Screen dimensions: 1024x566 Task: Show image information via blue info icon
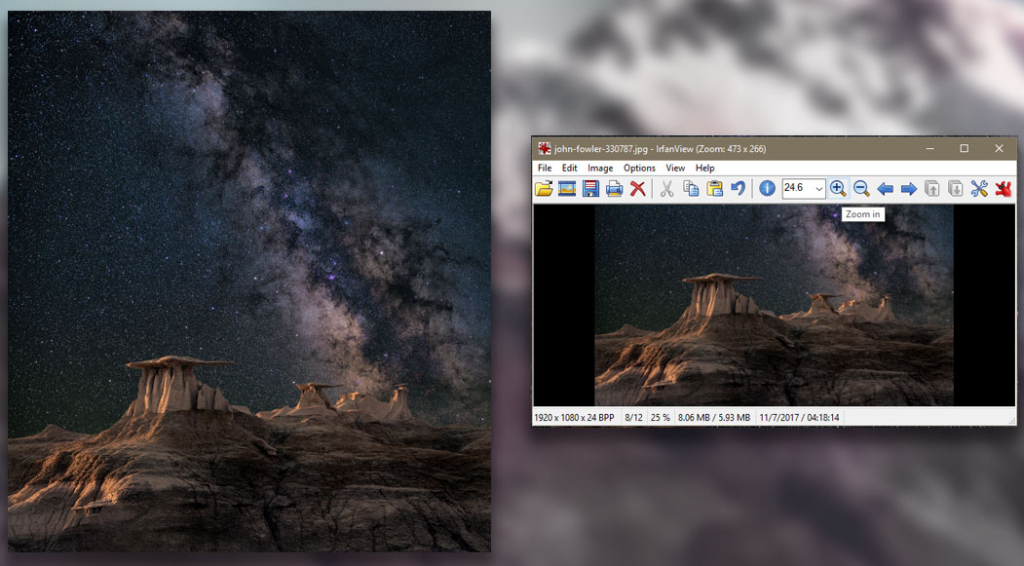click(x=767, y=188)
